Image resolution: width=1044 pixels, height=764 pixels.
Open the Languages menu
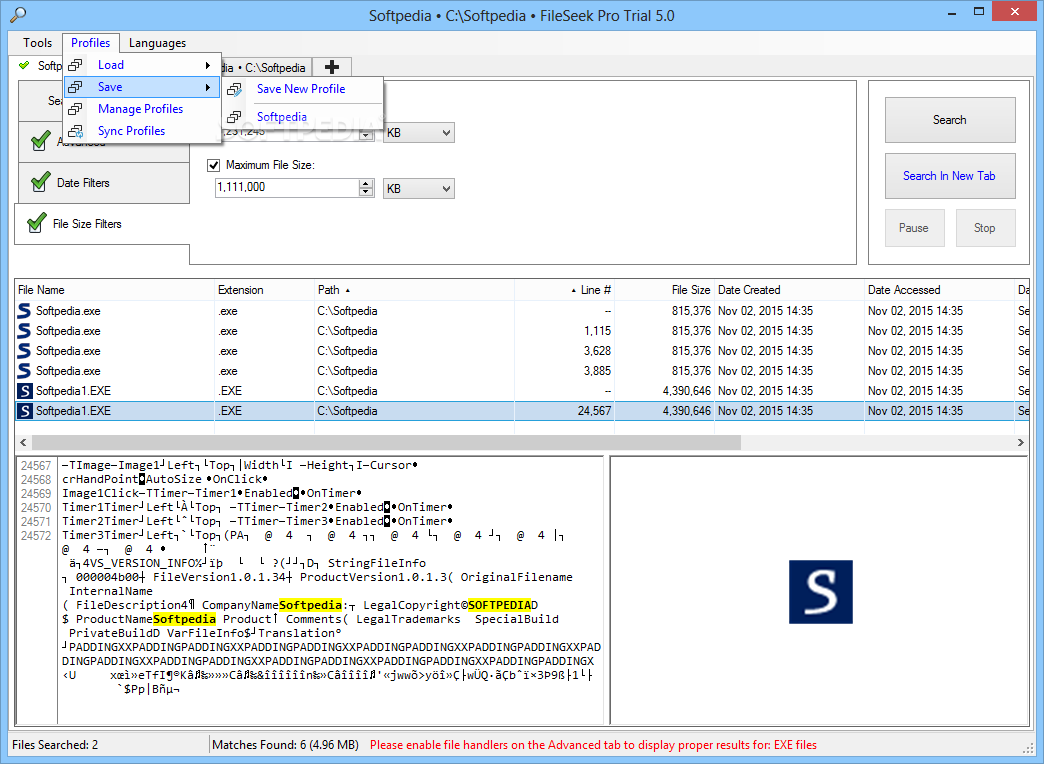tap(157, 43)
